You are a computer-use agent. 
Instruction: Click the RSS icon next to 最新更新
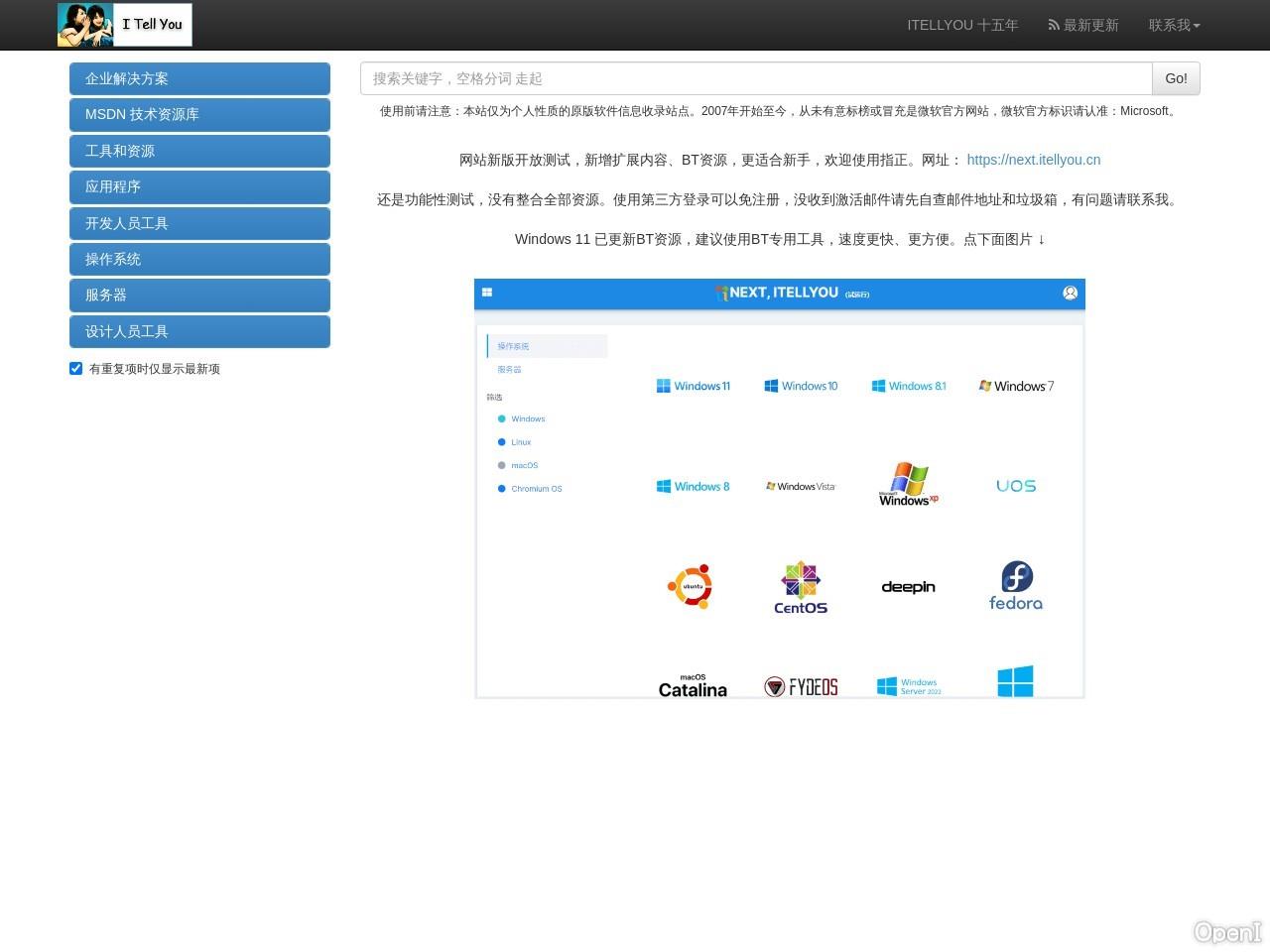[1052, 25]
